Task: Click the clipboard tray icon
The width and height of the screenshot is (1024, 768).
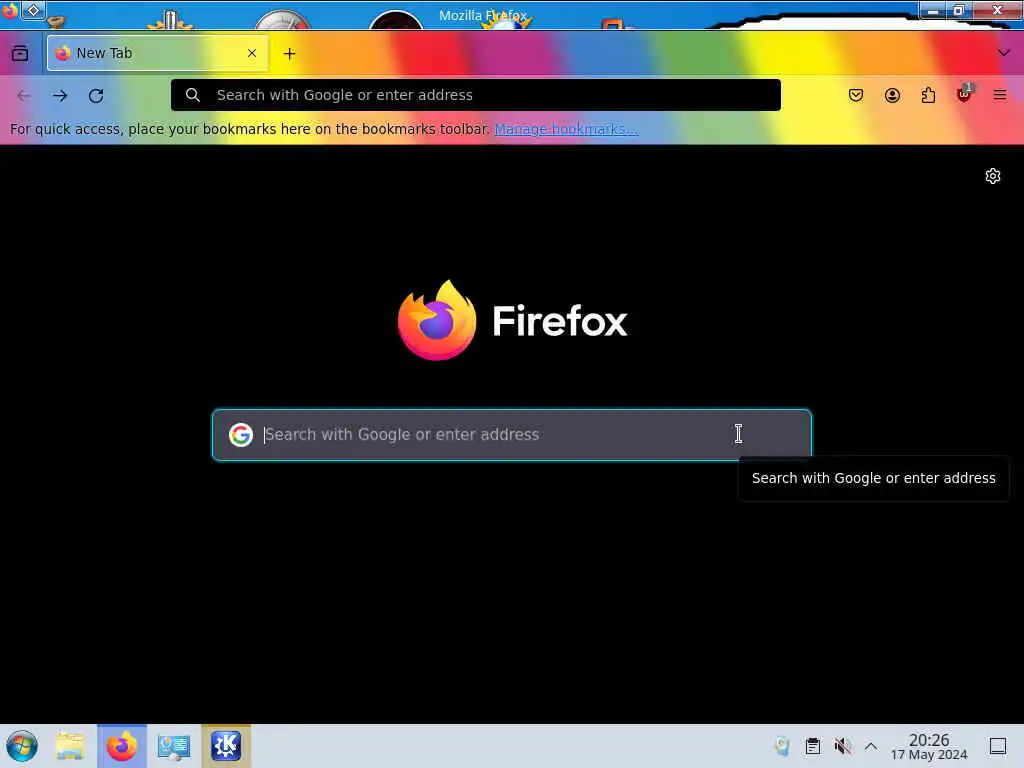Action: click(812, 746)
